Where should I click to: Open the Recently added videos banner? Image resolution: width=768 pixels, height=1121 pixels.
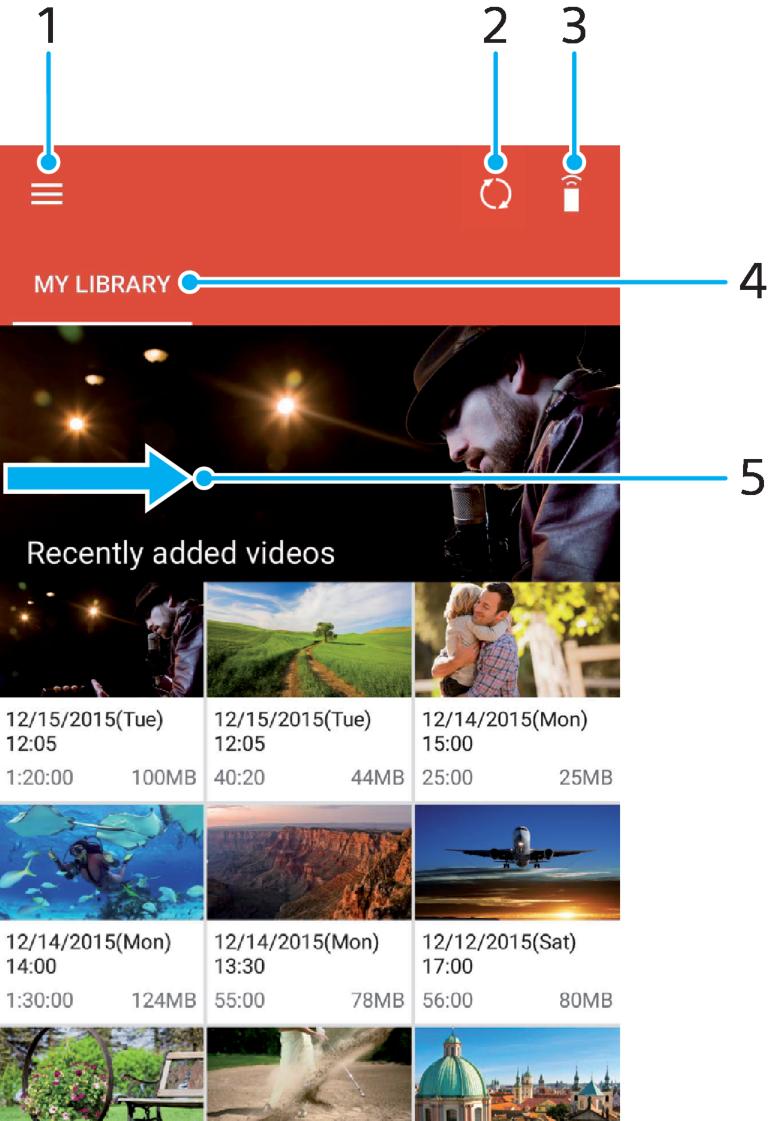pos(310,453)
